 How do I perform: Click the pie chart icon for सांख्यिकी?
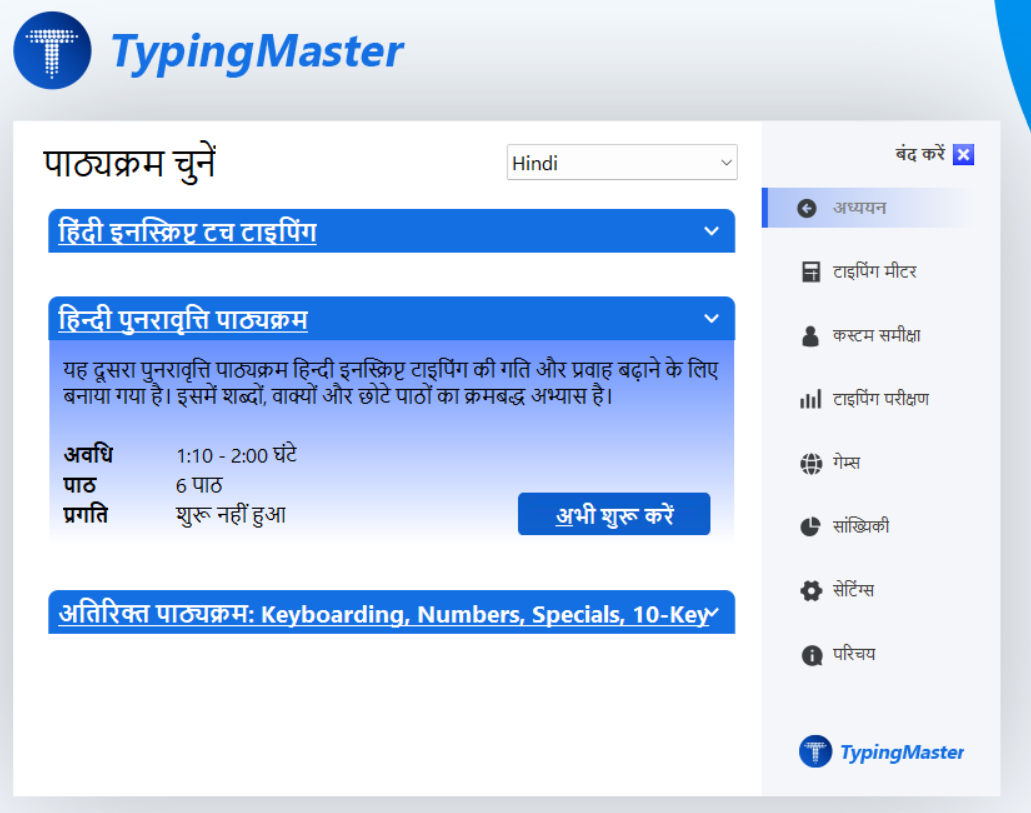click(x=811, y=527)
